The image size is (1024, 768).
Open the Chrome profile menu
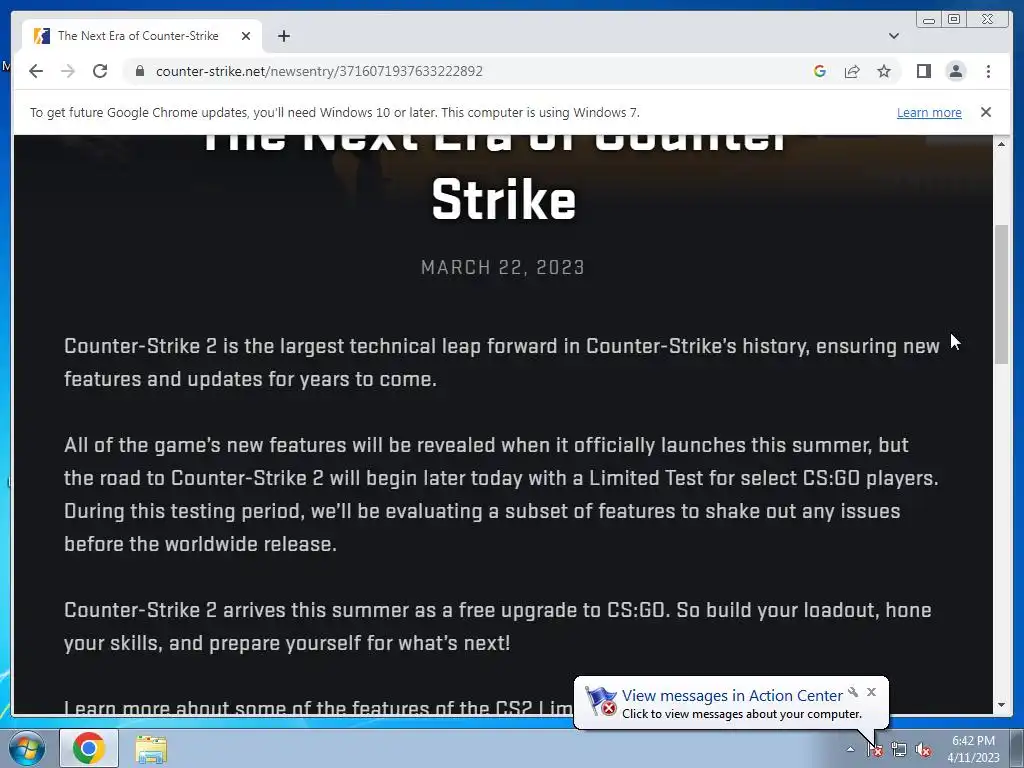click(x=956, y=71)
